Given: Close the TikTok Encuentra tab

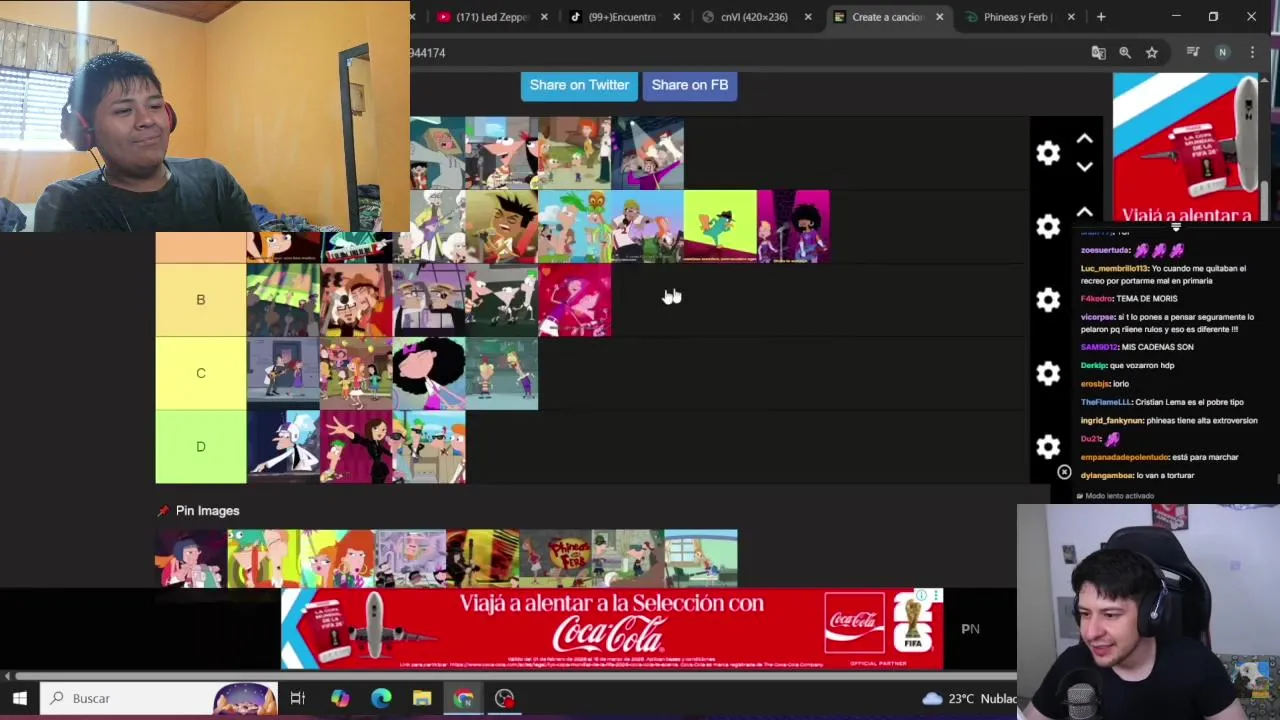Looking at the screenshot, I should 676,17.
